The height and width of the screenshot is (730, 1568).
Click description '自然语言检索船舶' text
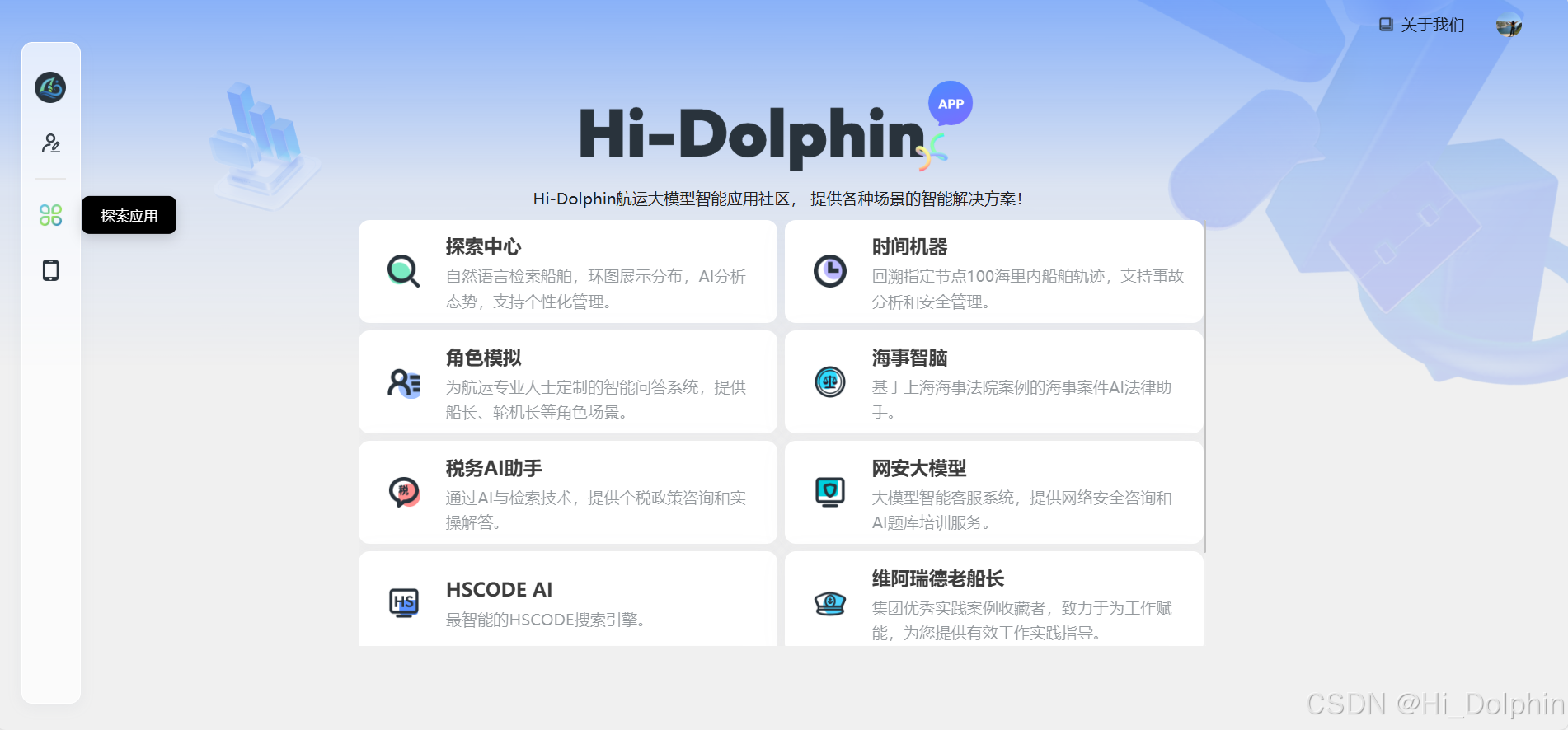[x=509, y=276]
